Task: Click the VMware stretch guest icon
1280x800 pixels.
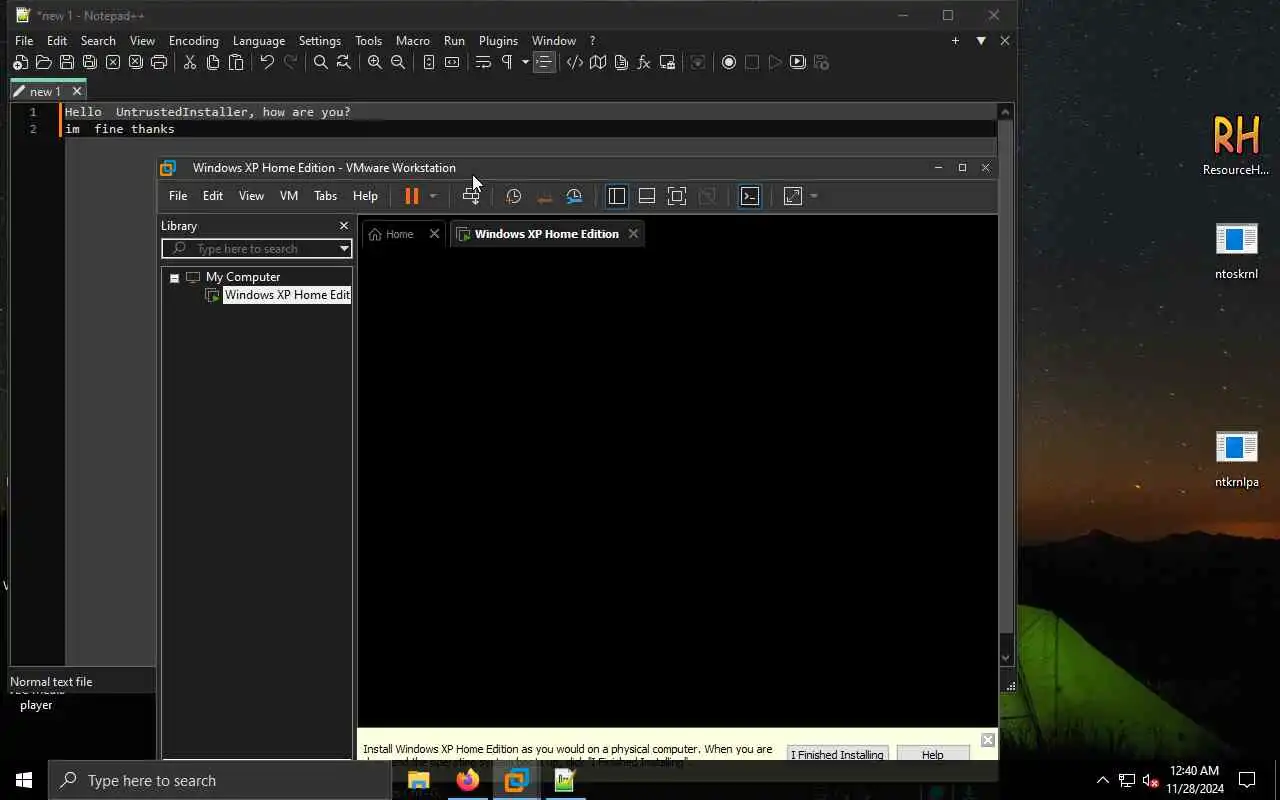Action: point(793,196)
